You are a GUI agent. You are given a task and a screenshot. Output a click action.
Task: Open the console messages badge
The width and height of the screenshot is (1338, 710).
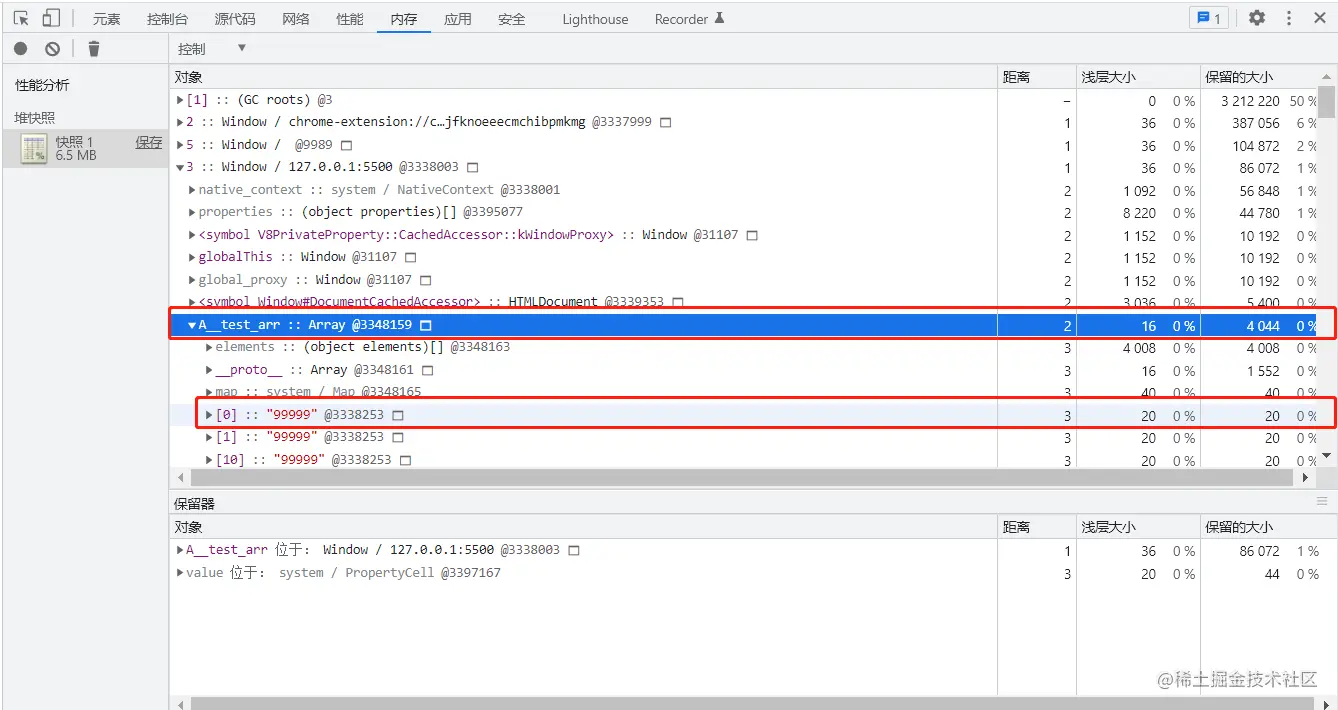tap(1209, 18)
